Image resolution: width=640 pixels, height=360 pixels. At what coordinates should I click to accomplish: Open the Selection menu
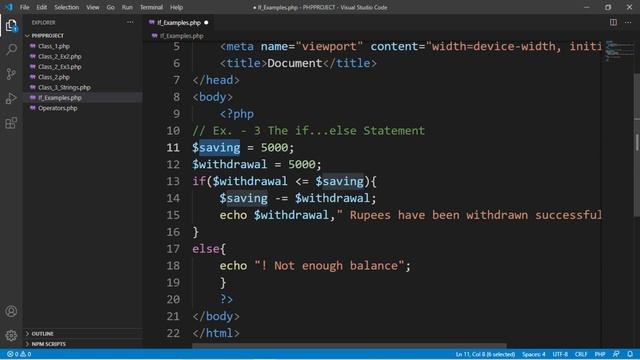click(67, 7)
